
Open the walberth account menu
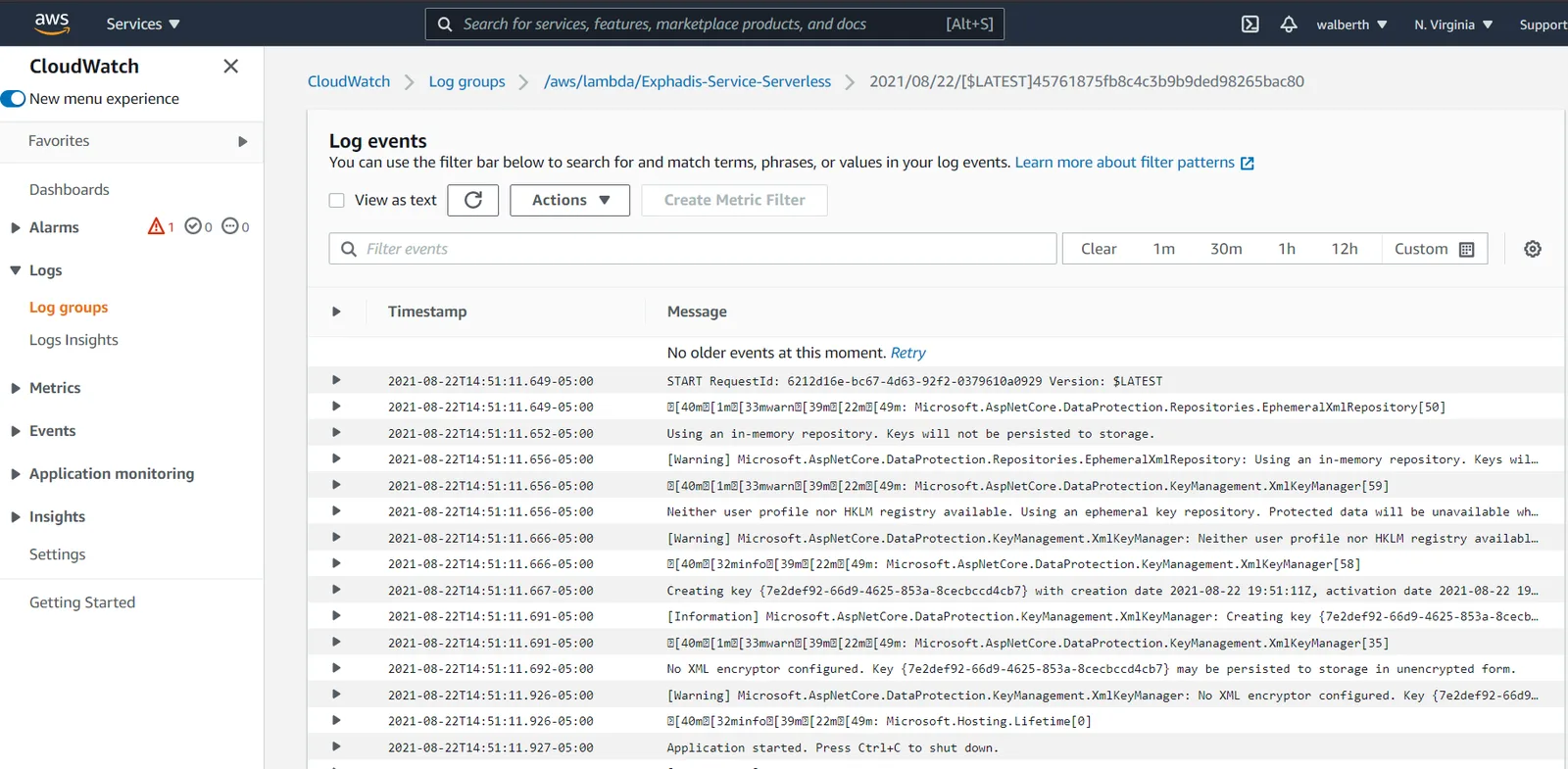(1351, 24)
